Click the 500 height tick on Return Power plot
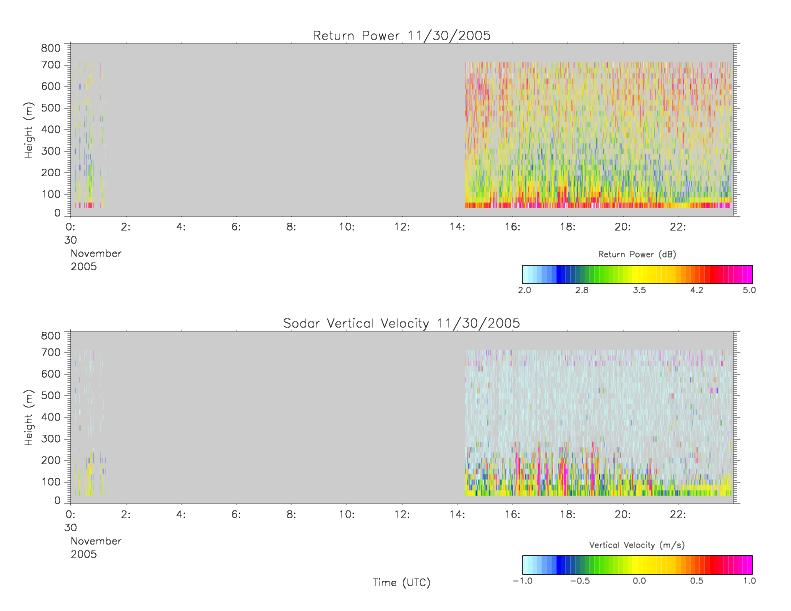 click(x=50, y=108)
